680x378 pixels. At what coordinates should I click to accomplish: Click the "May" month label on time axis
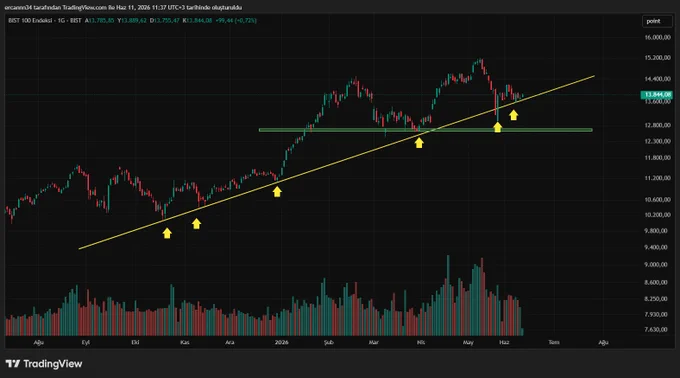[468, 342]
